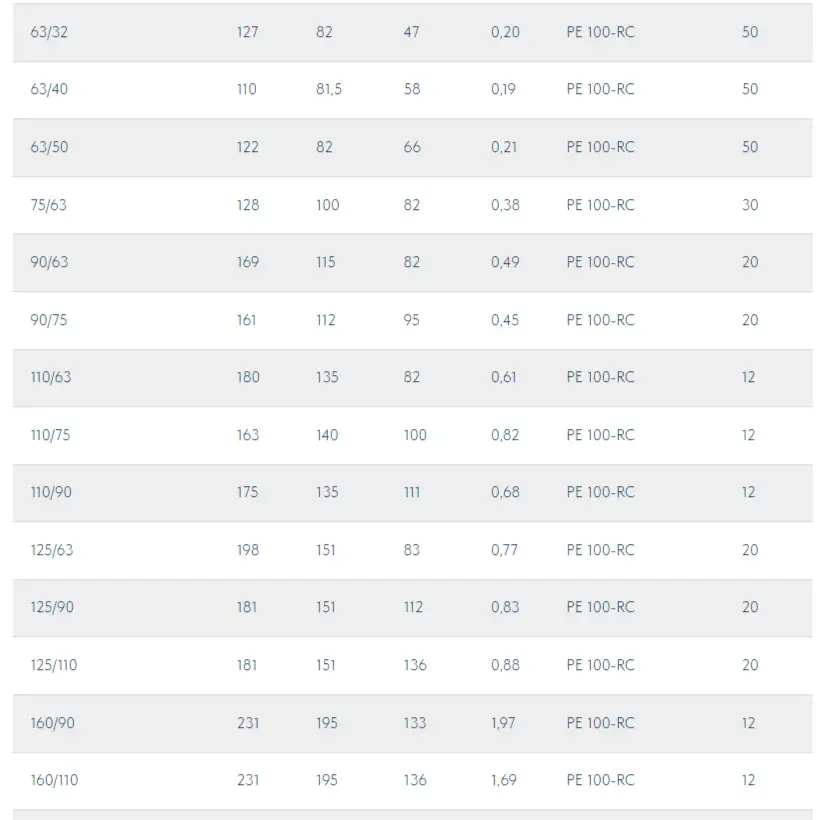Select the 0,82 weight cell
Image resolution: width=831 pixels, height=820 pixels.
pyautogui.click(x=505, y=435)
